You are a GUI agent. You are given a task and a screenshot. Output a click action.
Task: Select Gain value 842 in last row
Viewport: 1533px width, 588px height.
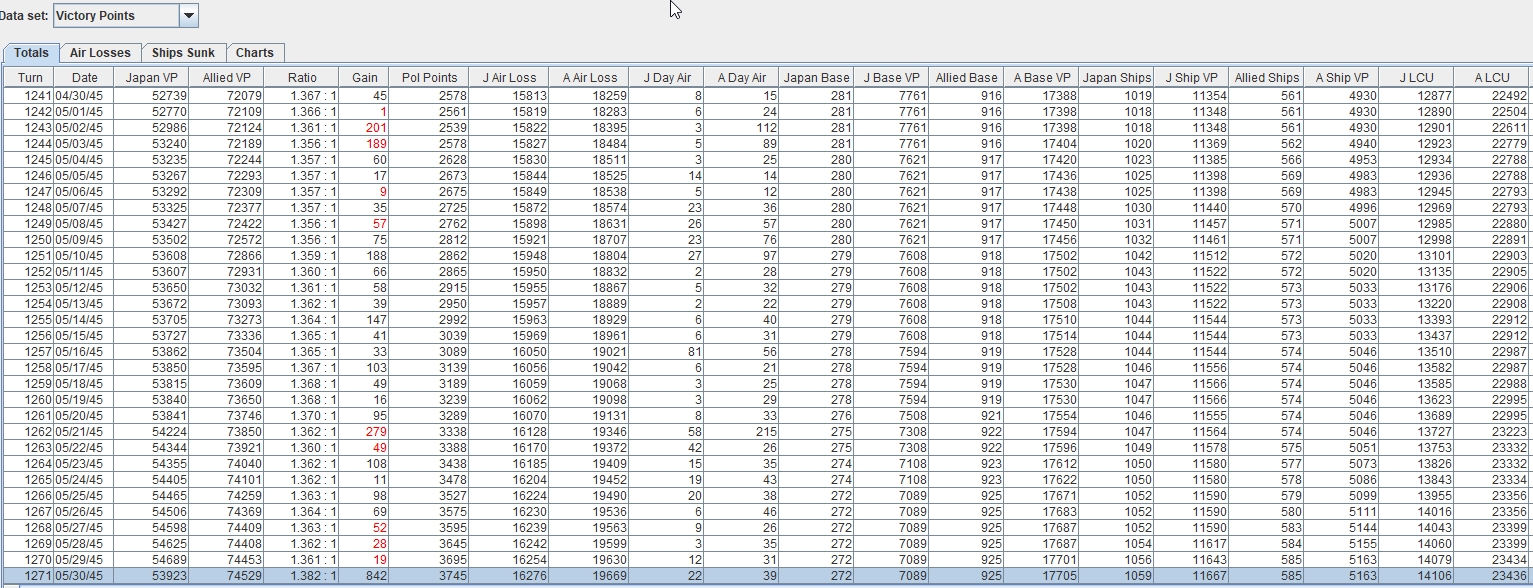[365, 575]
